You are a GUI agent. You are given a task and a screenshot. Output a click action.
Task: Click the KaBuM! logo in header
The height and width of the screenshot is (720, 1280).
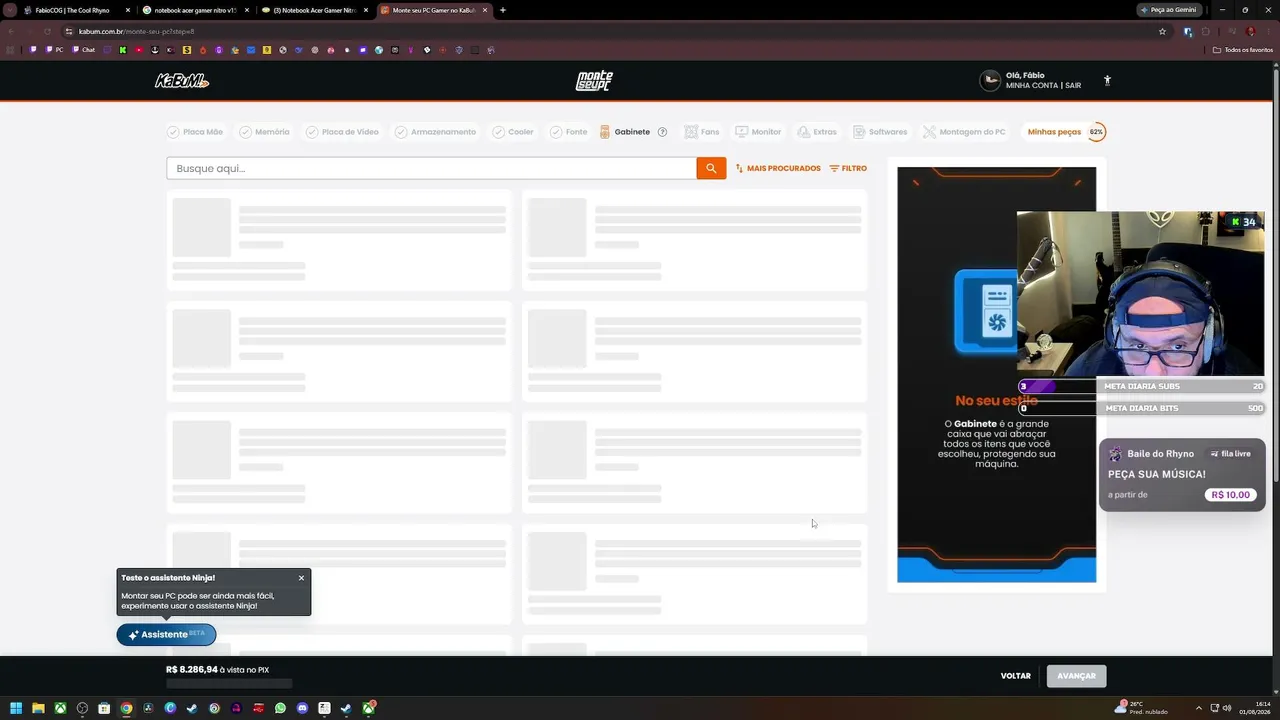182,81
